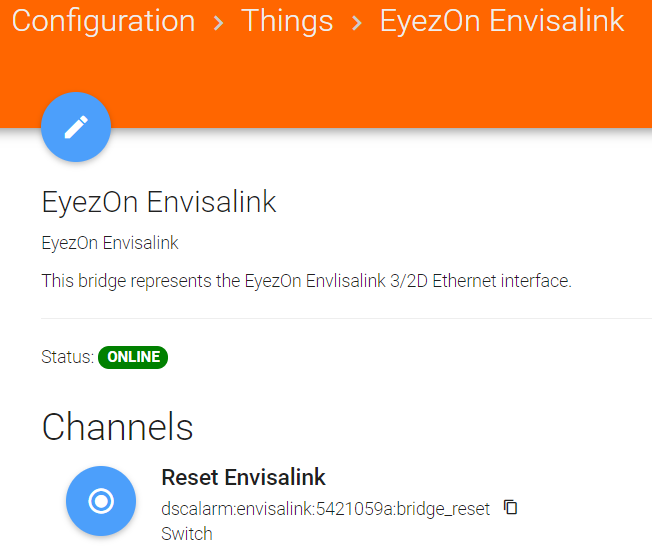This screenshot has height=553, width=652.
Task: Click the chevron after Things breadcrumb
Action: (x=357, y=23)
